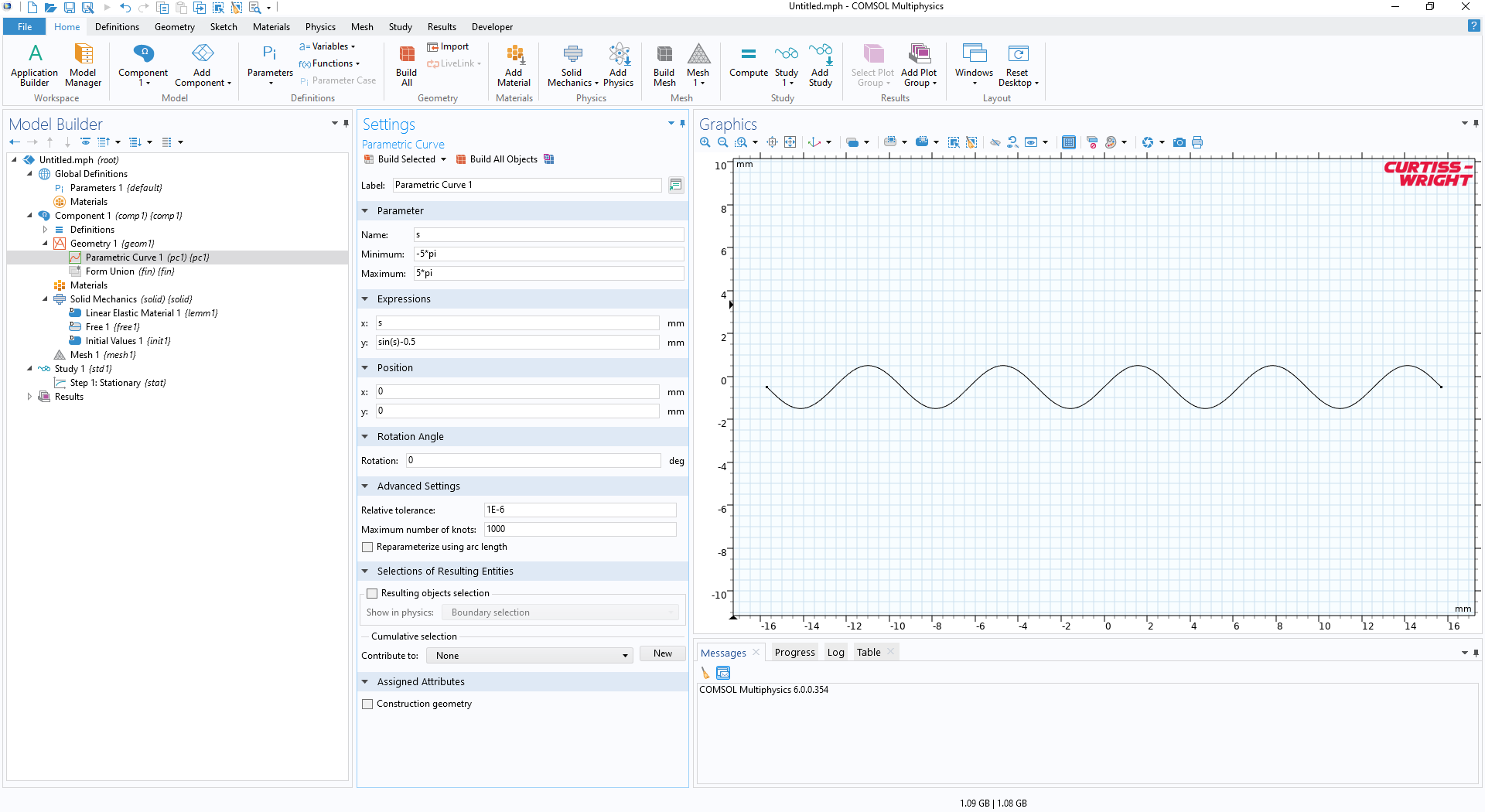Toggle the Construction geometry checkbox
1485x812 pixels.
[368, 705]
